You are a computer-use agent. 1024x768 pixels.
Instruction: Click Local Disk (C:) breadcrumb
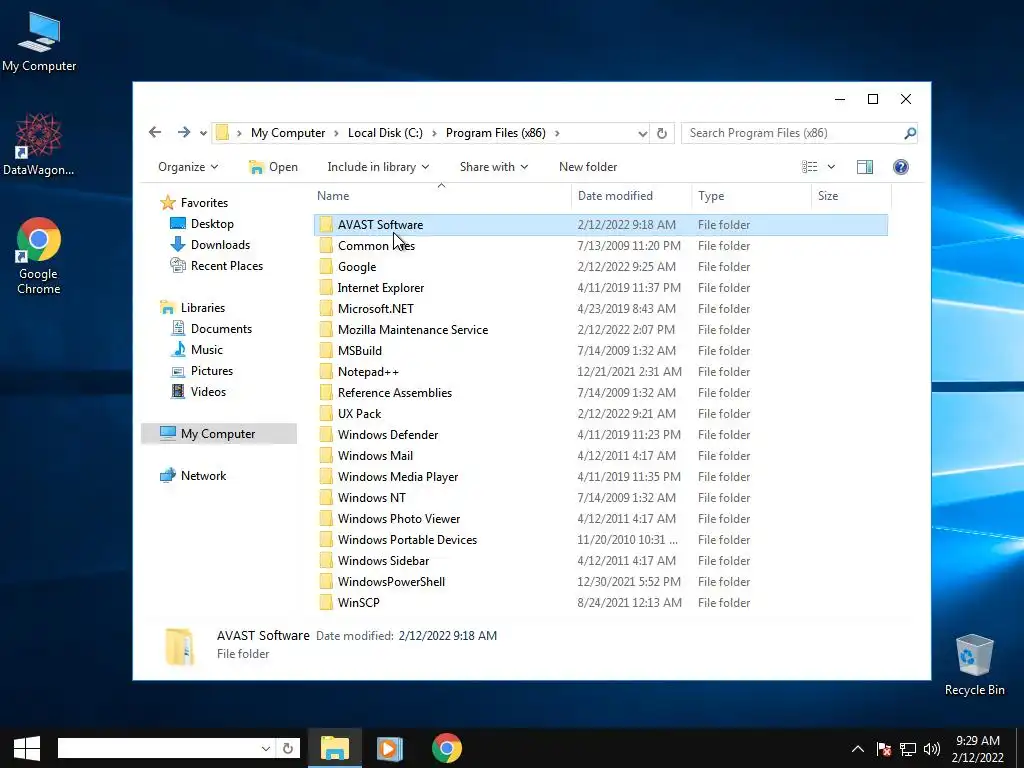[385, 133]
